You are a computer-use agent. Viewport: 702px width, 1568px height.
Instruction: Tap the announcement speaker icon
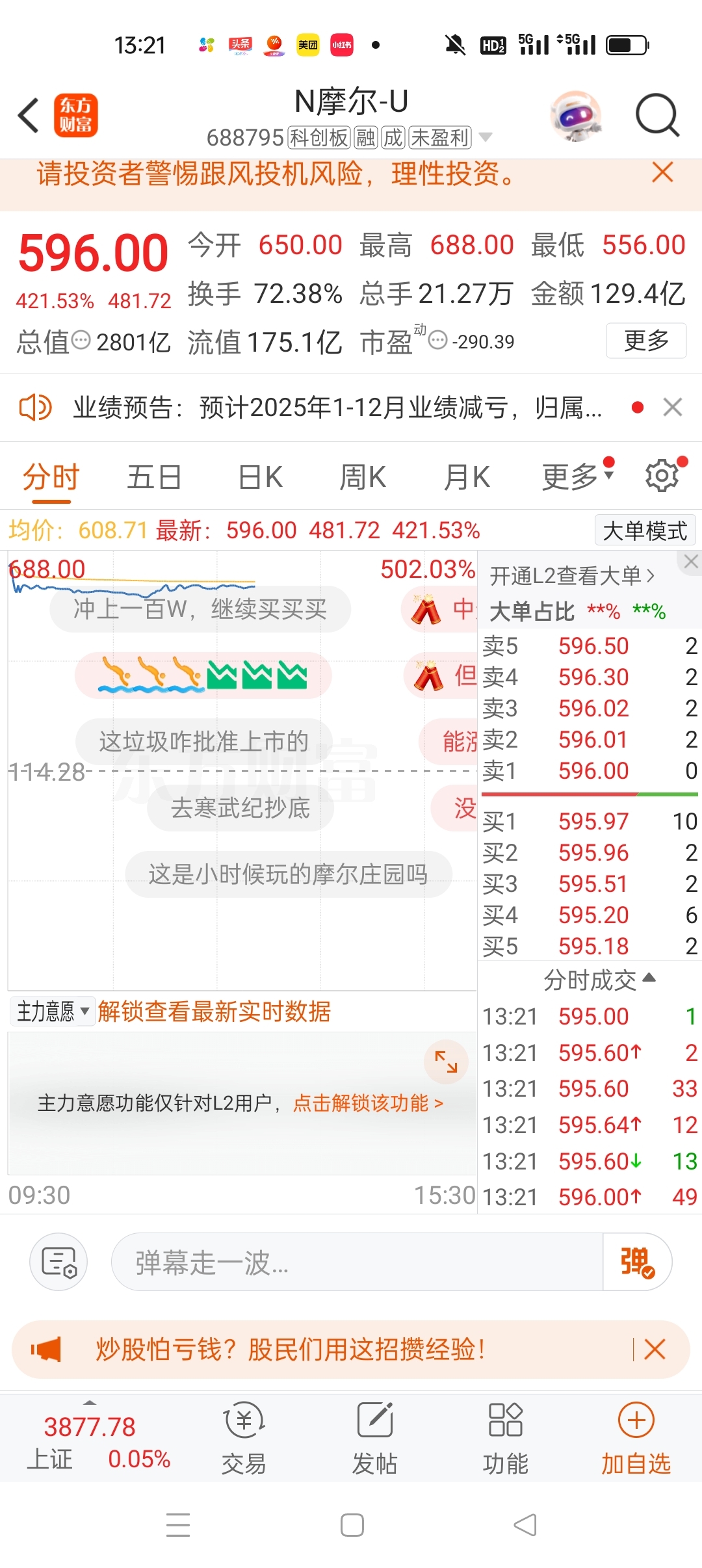point(35,408)
